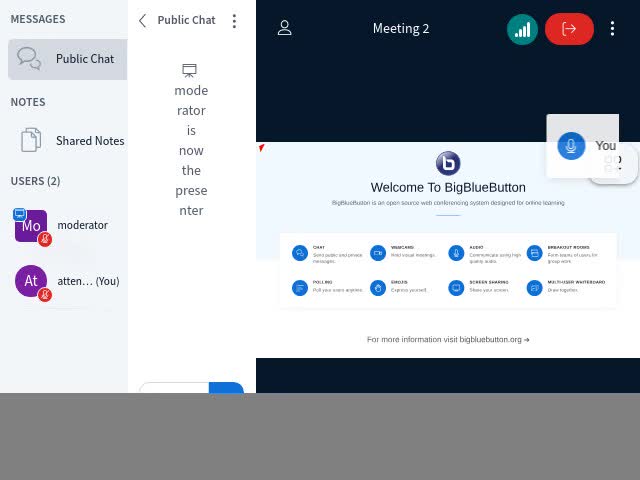
Task: Click the Public Chat panel title
Action: (187, 20)
